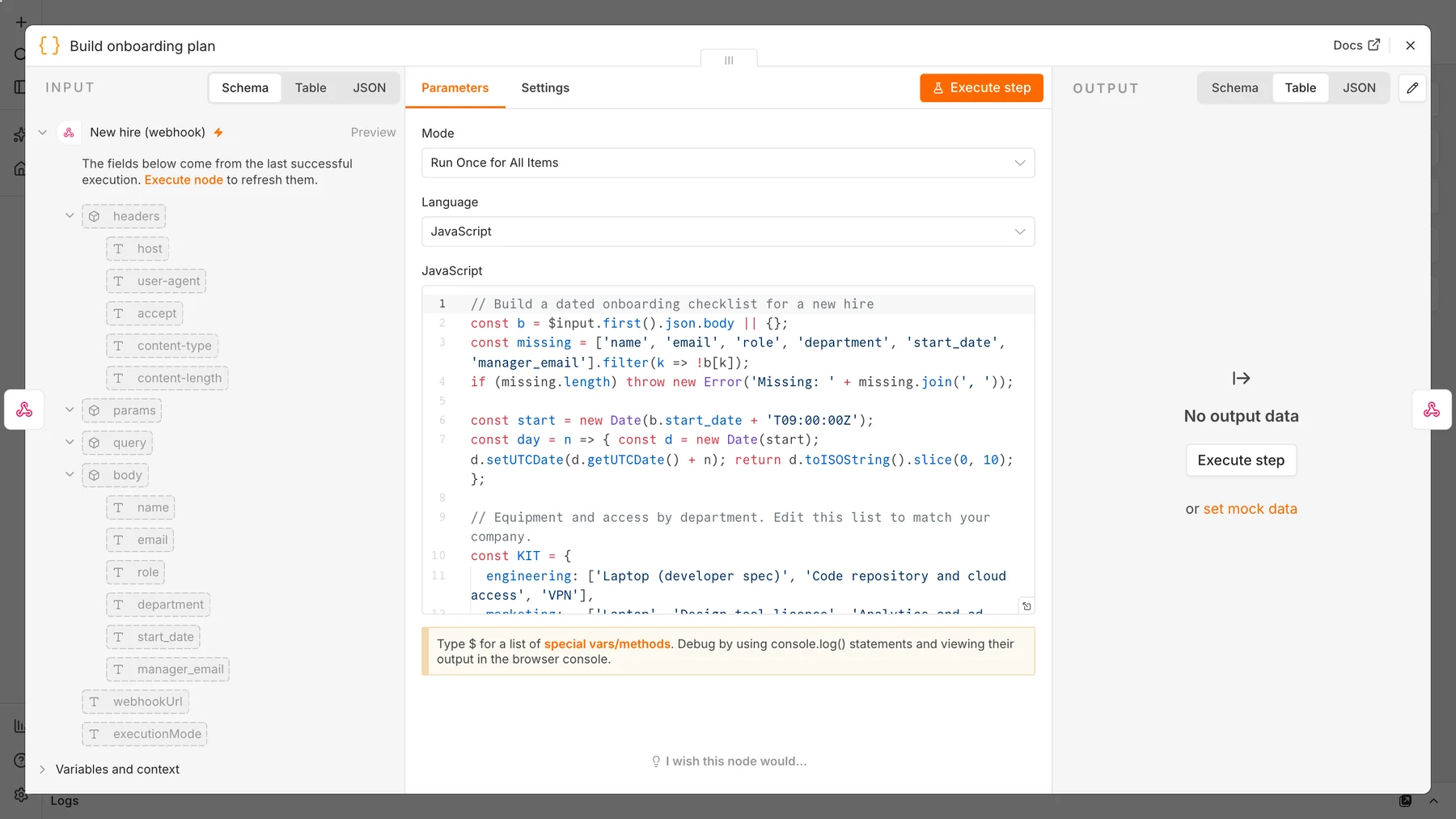Viewport: 1456px width, 819px height.
Task: Click the plus icon in background sidebar
Action: point(21,23)
